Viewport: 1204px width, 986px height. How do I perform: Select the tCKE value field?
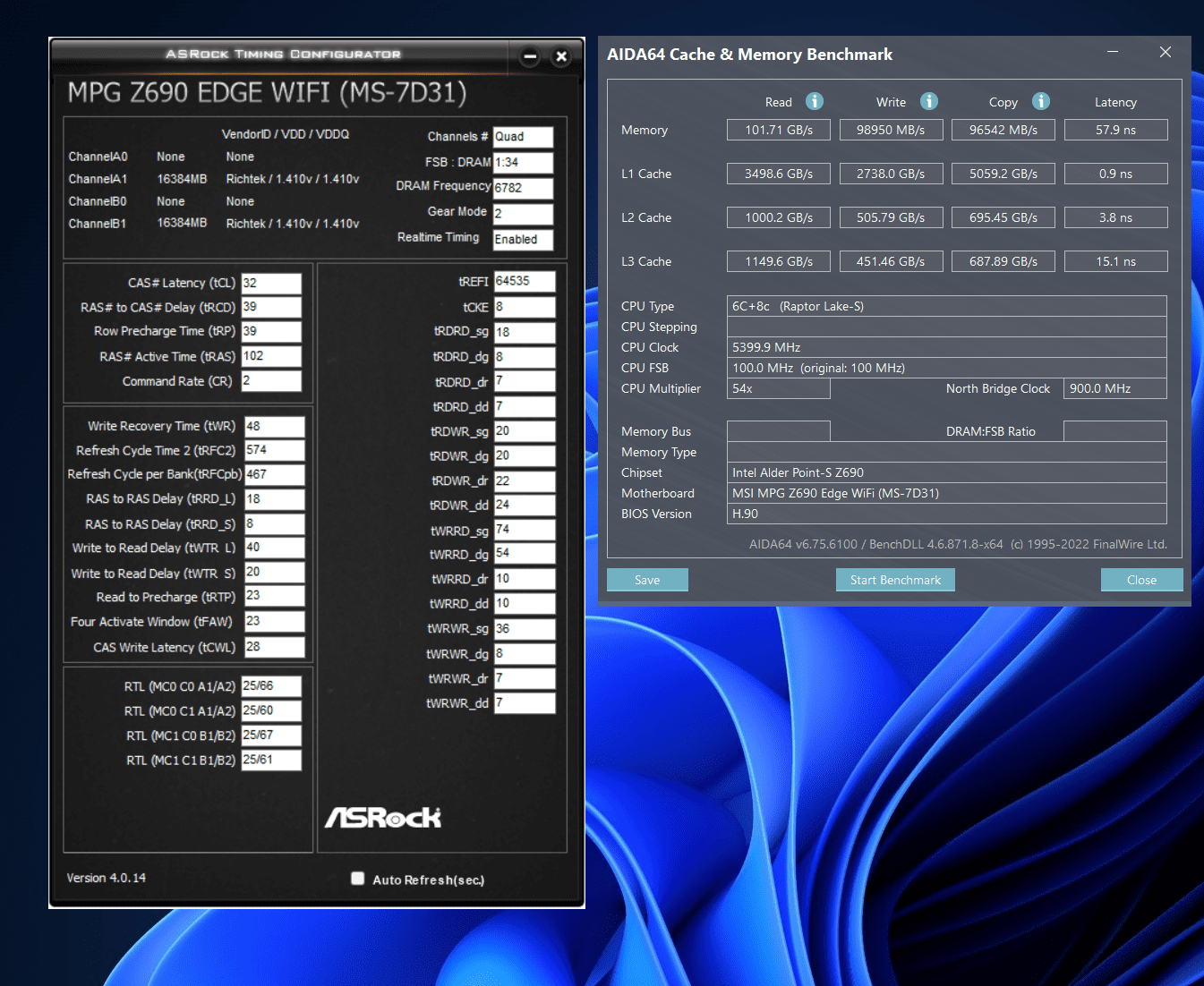(x=525, y=307)
